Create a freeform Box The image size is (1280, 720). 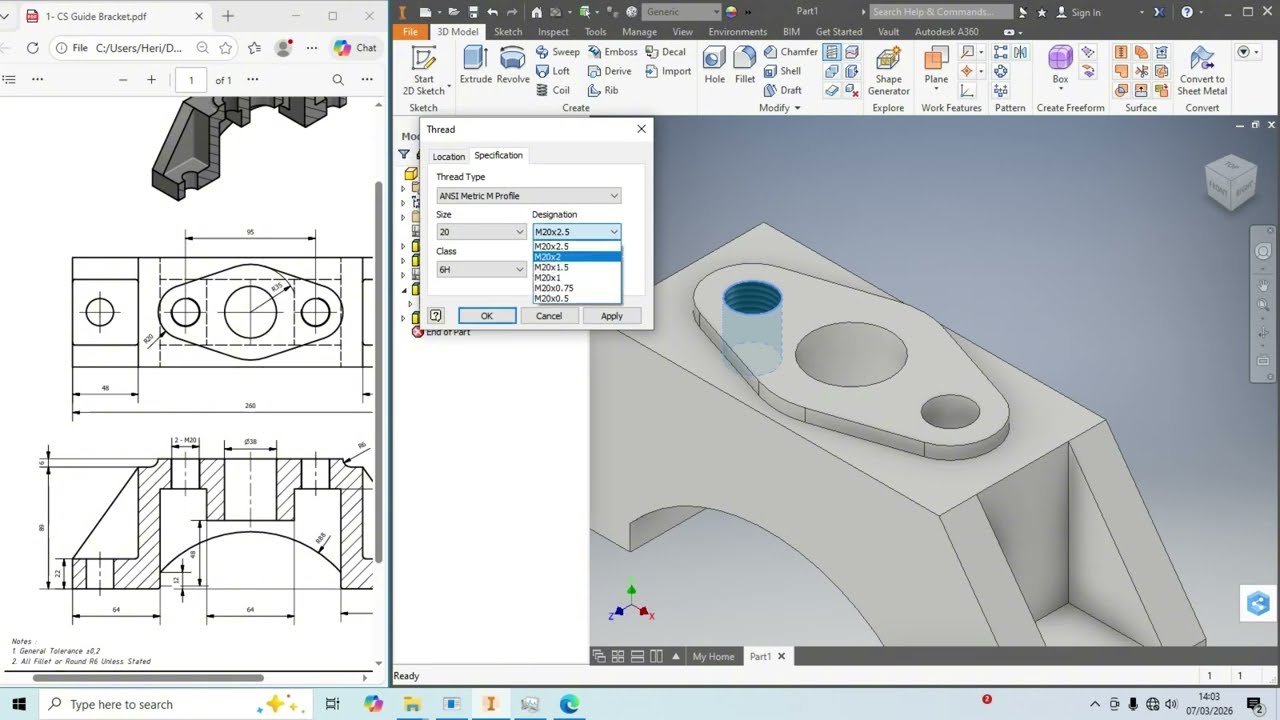pos(1060,63)
